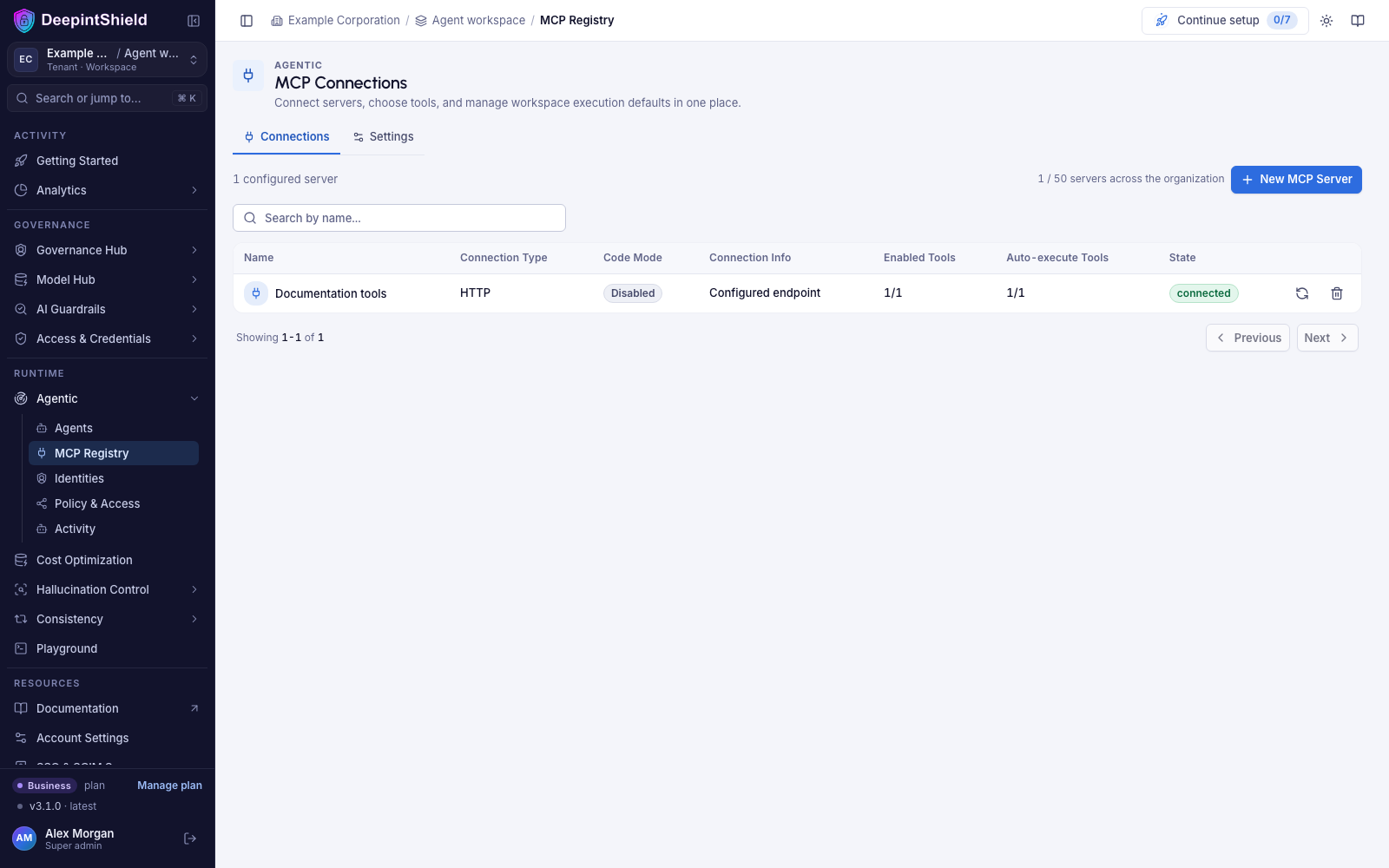Open Account Settings in sidebar

(108, 738)
